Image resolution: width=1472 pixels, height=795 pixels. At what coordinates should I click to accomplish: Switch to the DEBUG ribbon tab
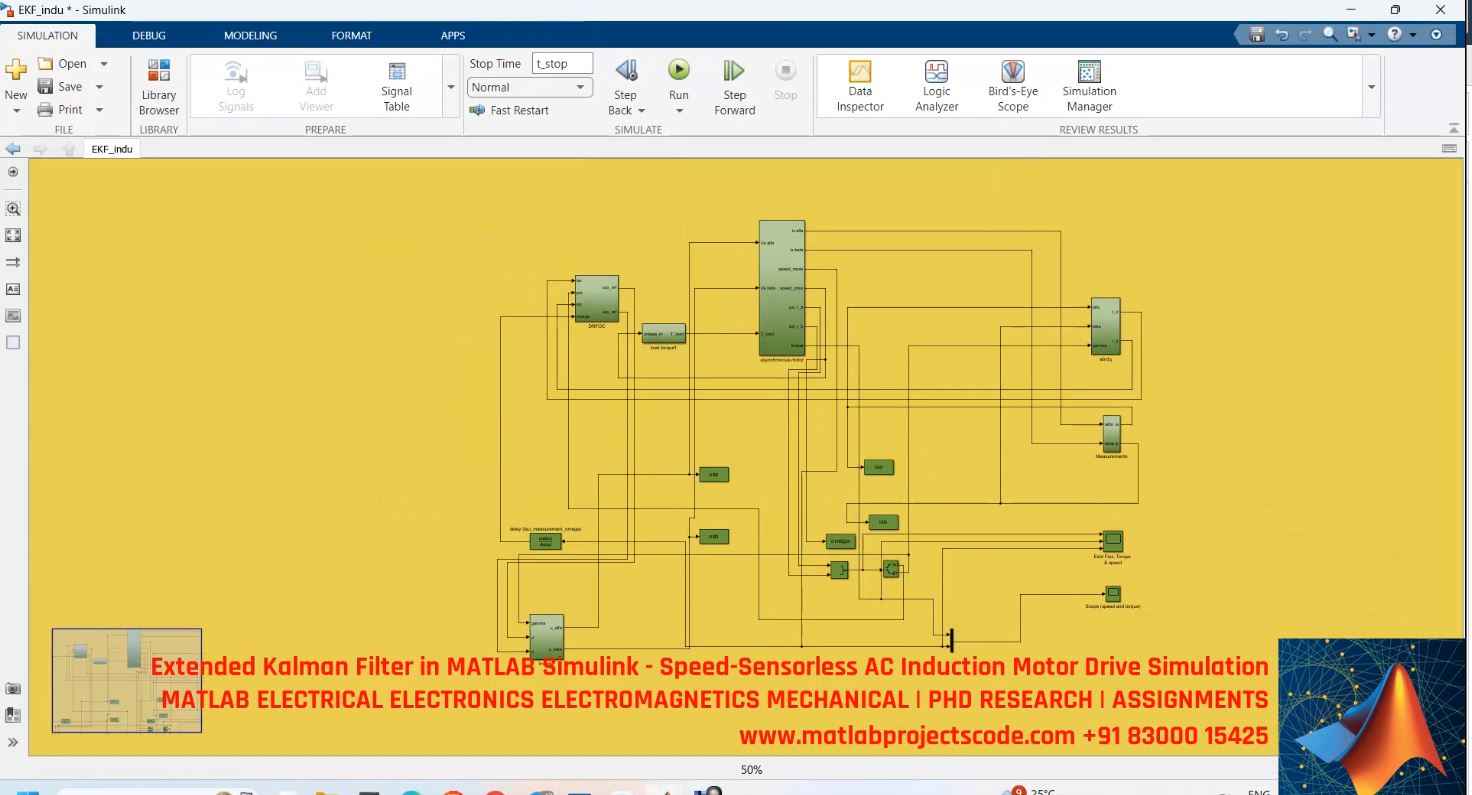[148, 35]
